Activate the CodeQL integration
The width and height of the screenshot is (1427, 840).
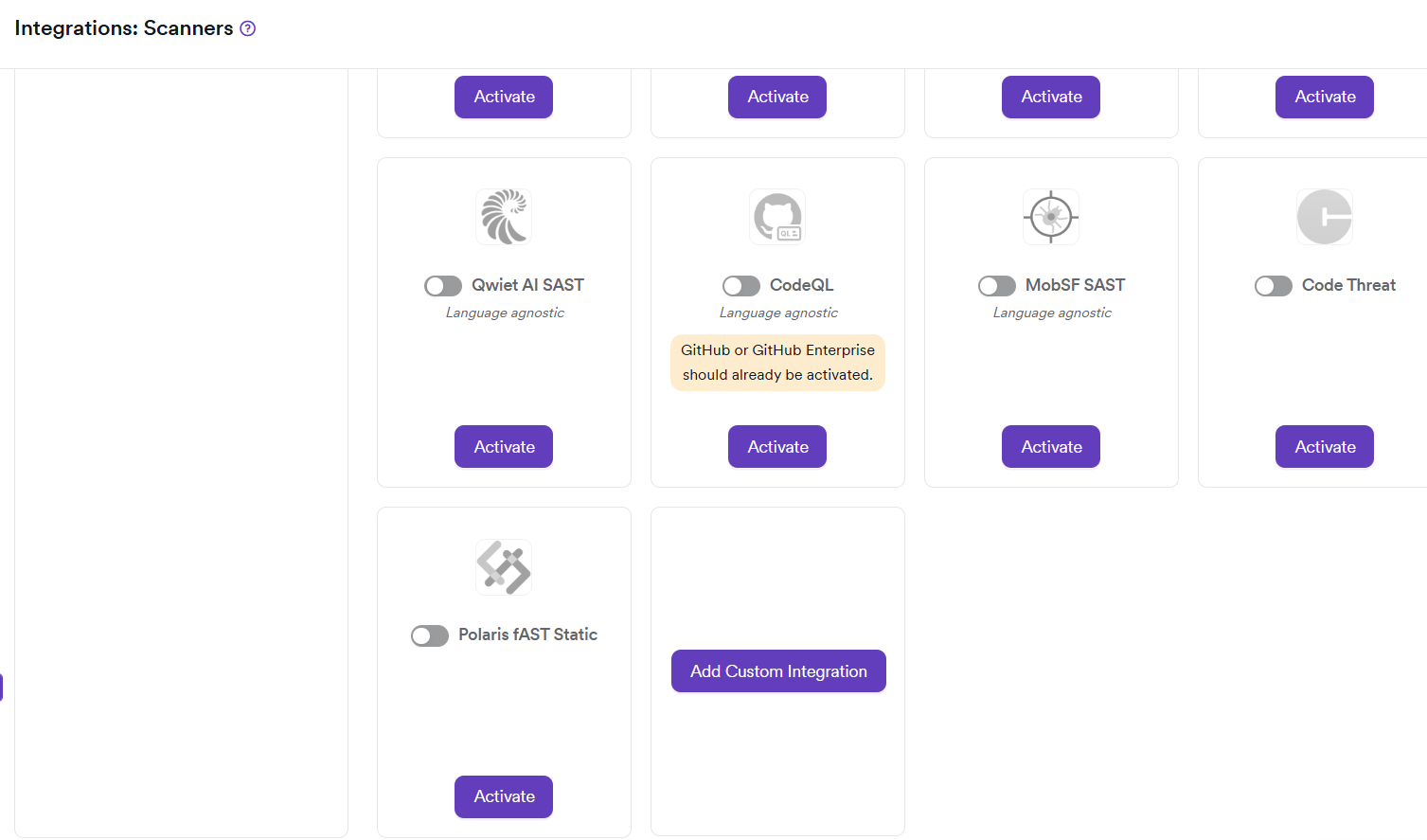coord(777,446)
